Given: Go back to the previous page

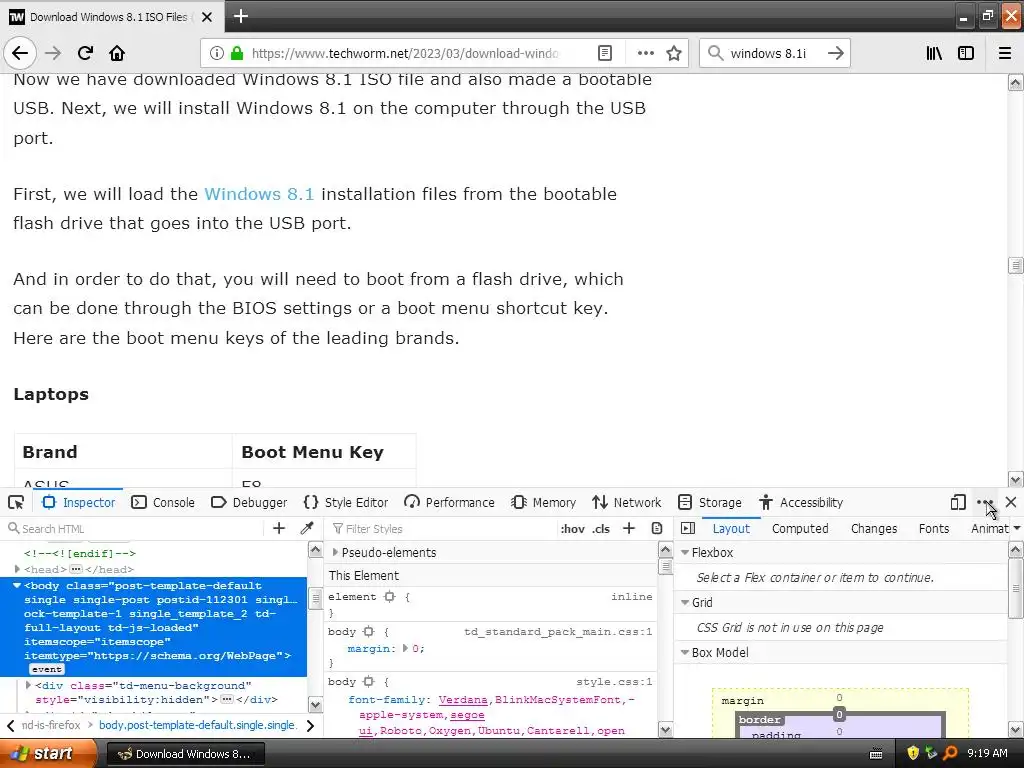Looking at the screenshot, I should (20, 53).
